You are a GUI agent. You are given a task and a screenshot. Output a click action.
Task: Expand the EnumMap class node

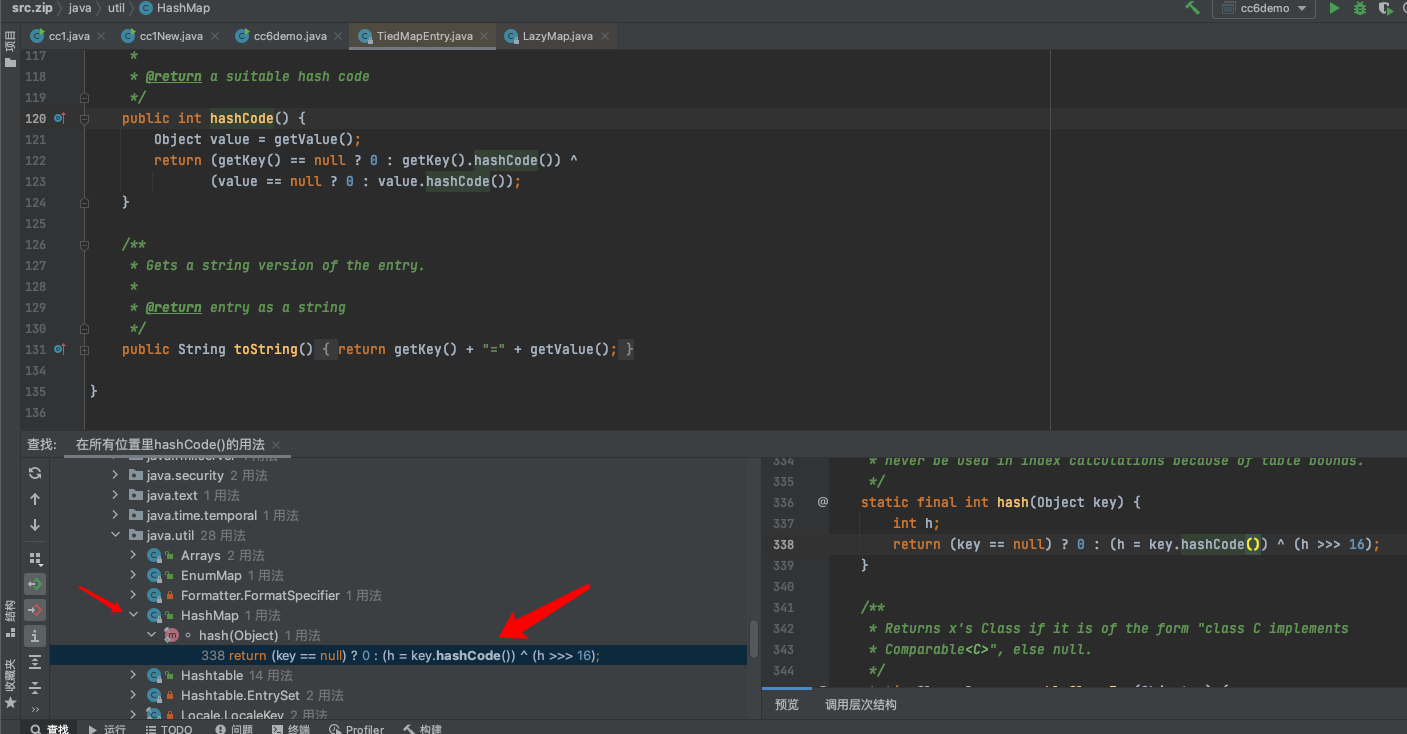[133, 575]
